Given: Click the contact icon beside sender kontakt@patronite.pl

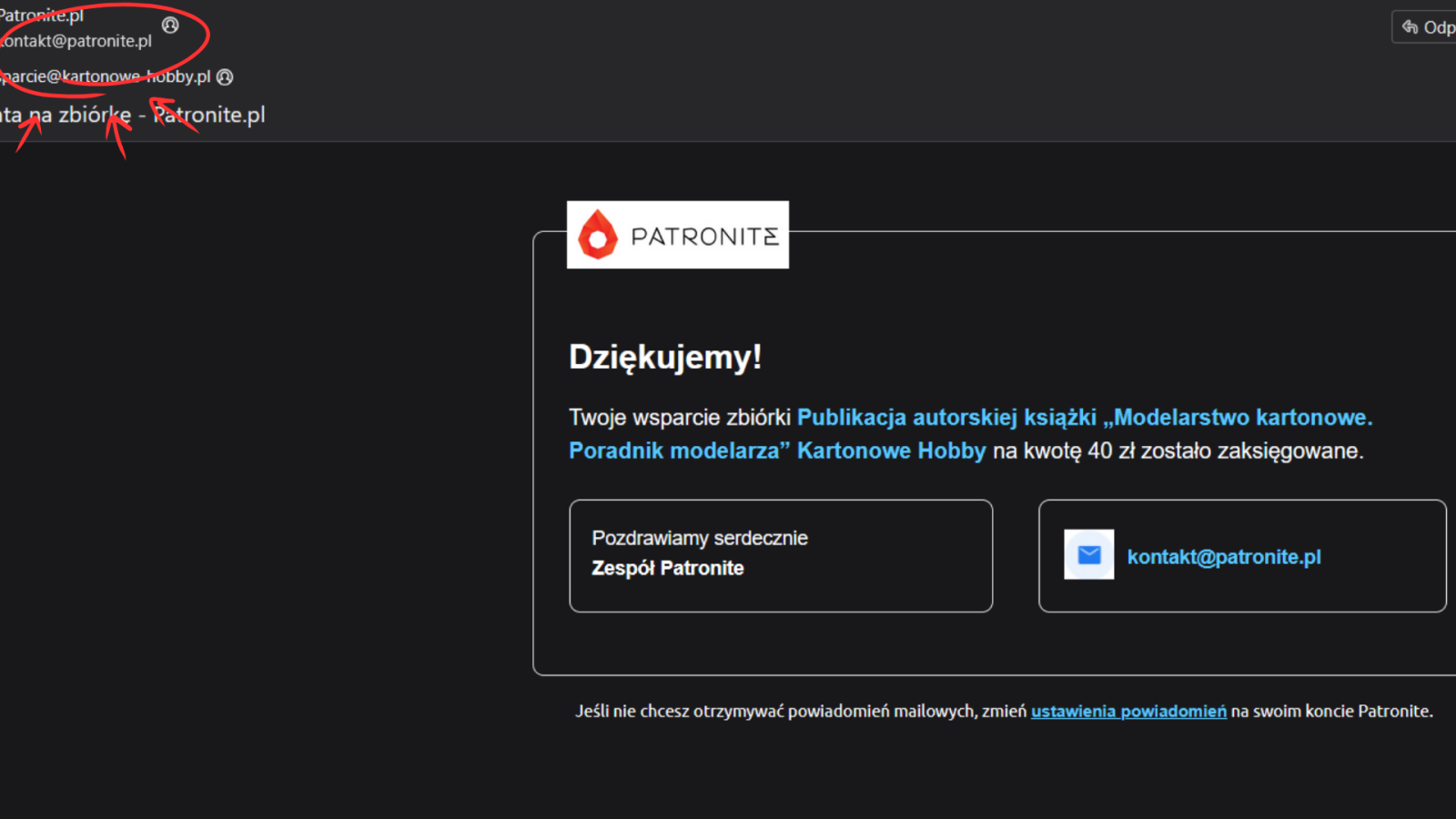Looking at the screenshot, I should tap(170, 25).
